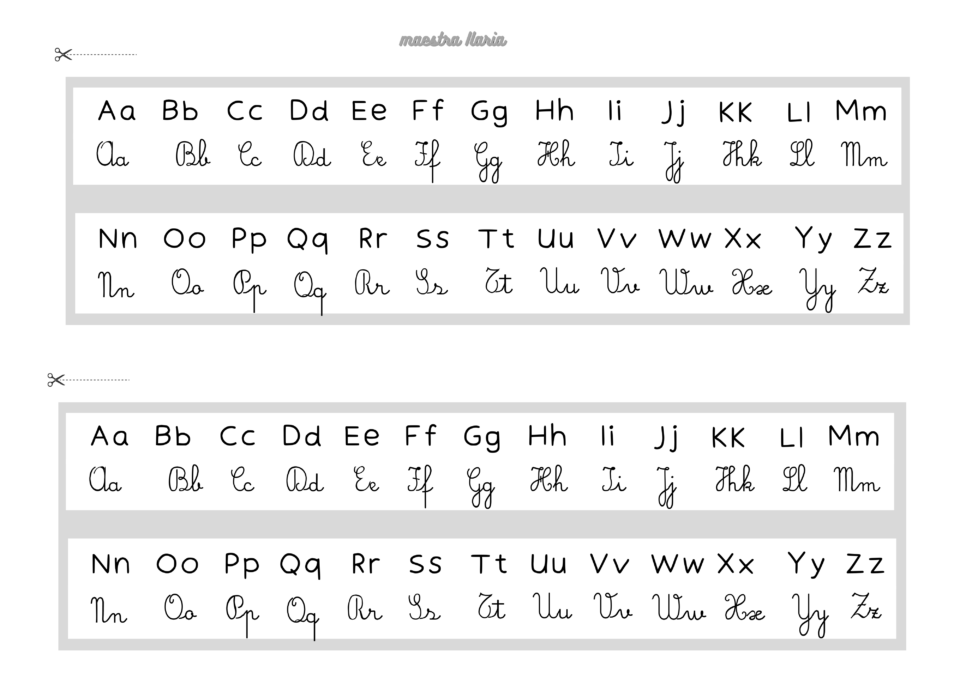Select cursive 'Dd' in the lower alphabet strip
Image resolution: width=960 pixels, height=679 pixels.
(x=304, y=482)
